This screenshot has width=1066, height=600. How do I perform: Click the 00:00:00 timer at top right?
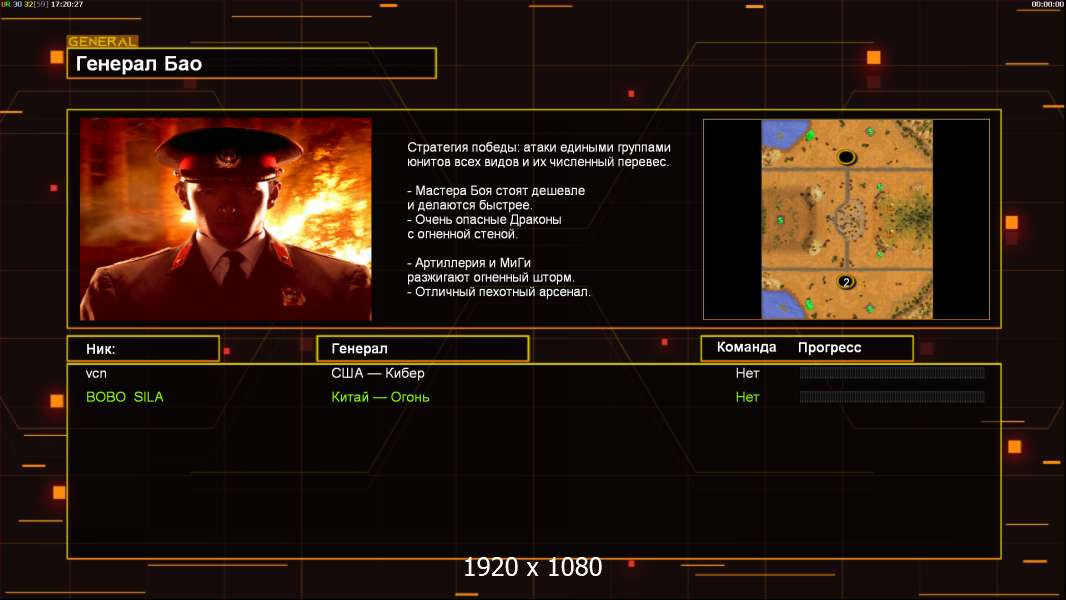click(x=1047, y=4)
